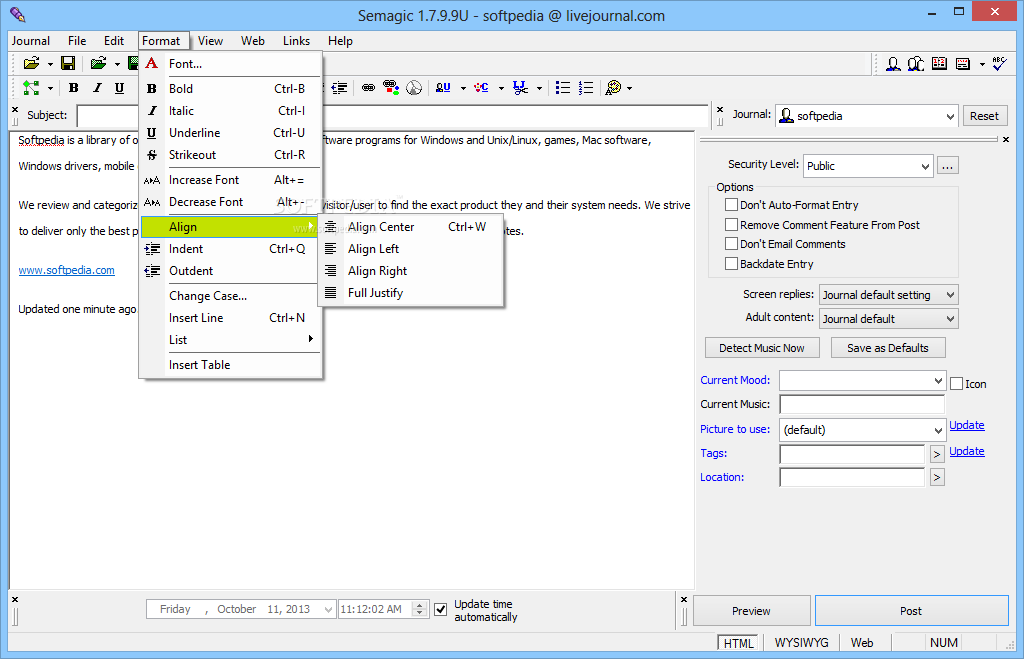Click the bulleted list toolbar icon
1024x659 pixels.
[562, 88]
